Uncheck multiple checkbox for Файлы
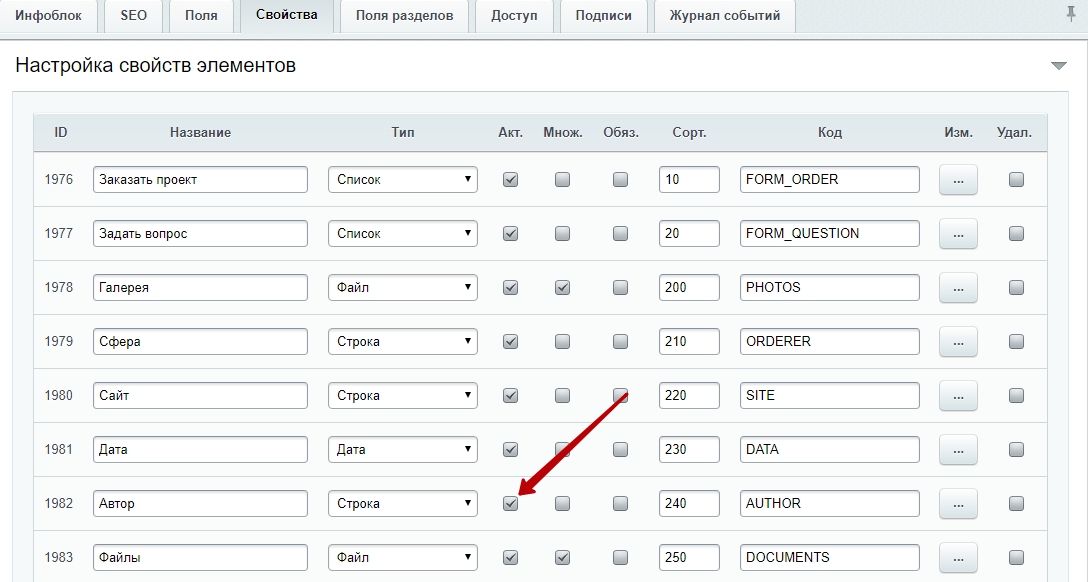Viewport: 1088px width, 582px height. pos(563,557)
